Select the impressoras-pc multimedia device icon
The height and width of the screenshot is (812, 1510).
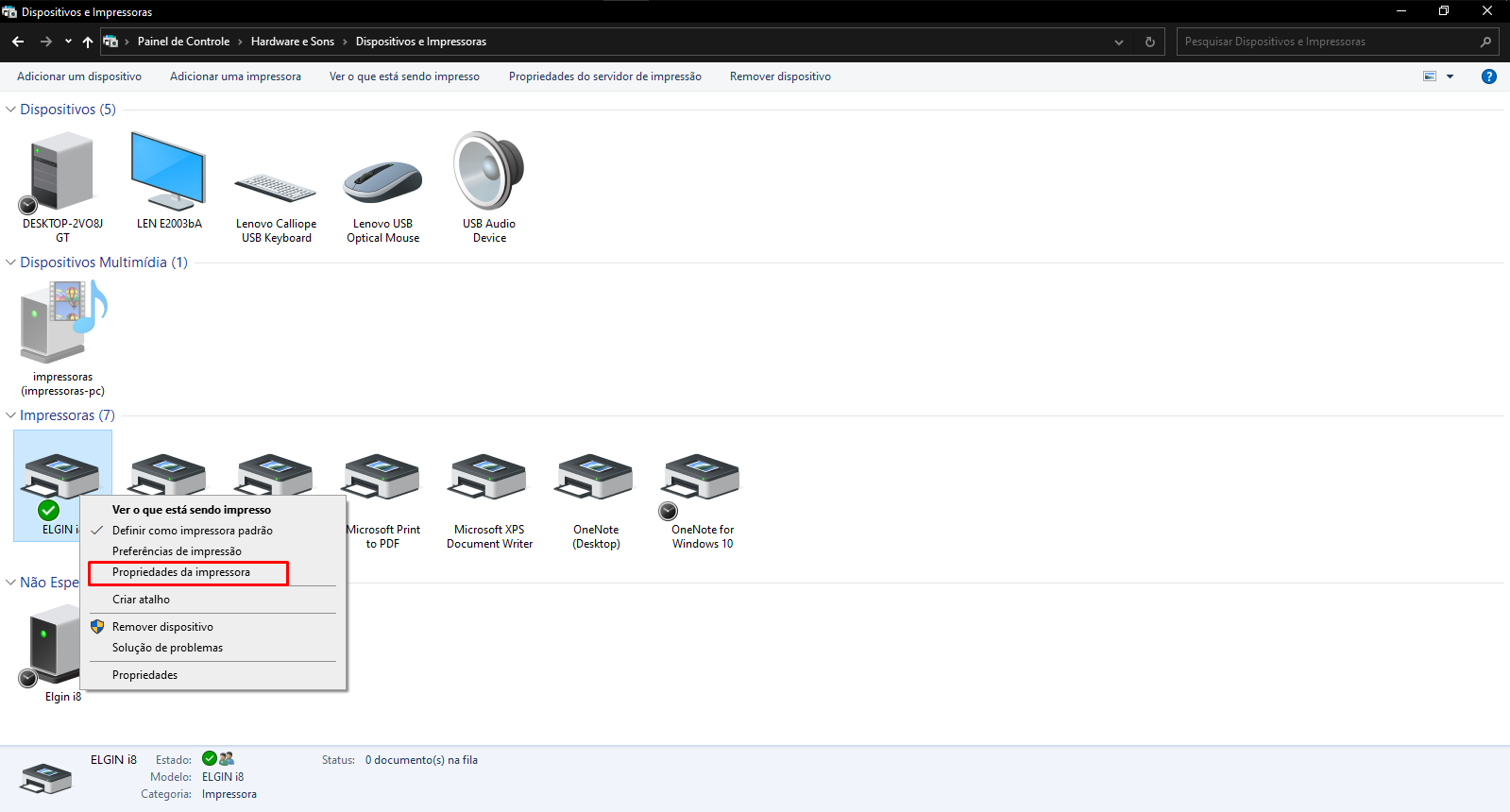coord(63,326)
